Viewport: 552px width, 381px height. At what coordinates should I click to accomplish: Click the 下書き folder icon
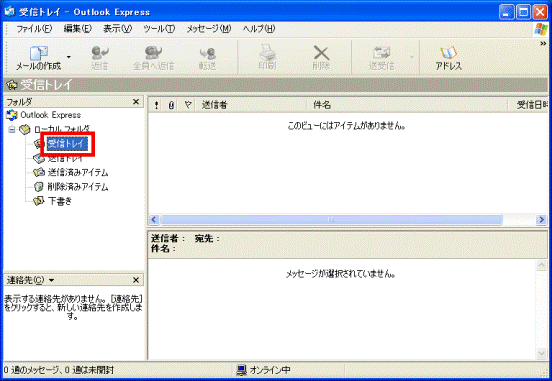click(x=38, y=201)
